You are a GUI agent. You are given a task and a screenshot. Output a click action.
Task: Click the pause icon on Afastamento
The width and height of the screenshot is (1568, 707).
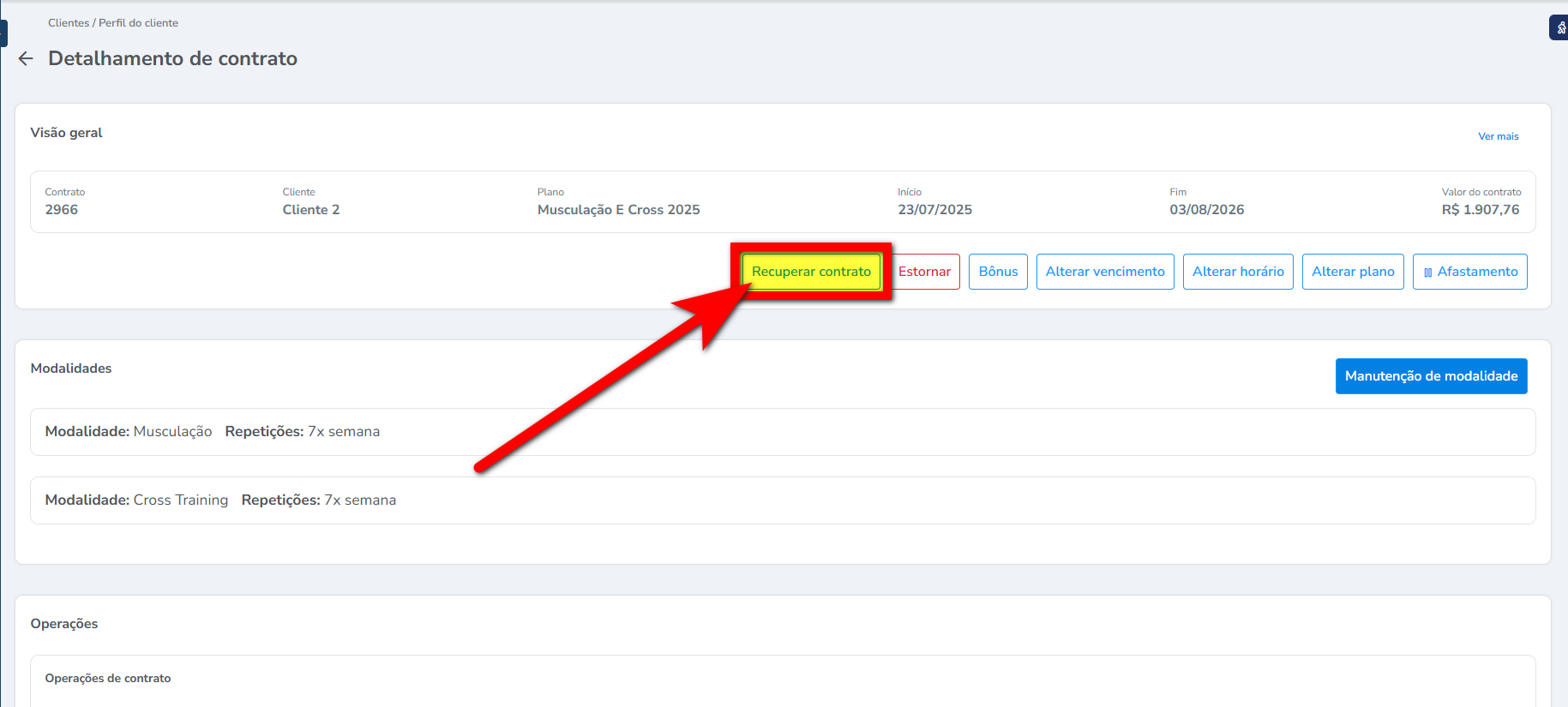[1427, 273]
